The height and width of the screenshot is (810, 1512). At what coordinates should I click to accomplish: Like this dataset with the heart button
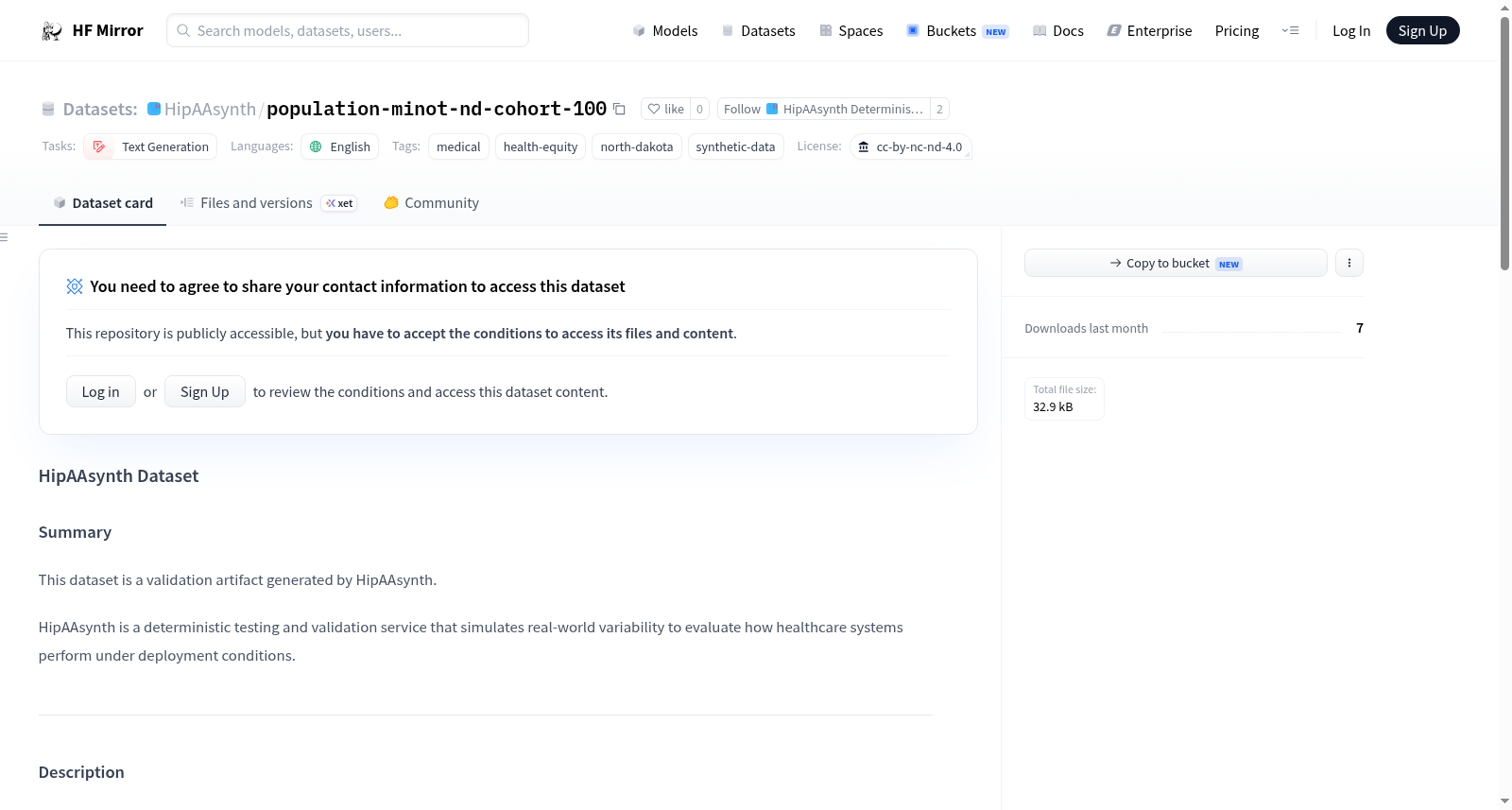(665, 109)
